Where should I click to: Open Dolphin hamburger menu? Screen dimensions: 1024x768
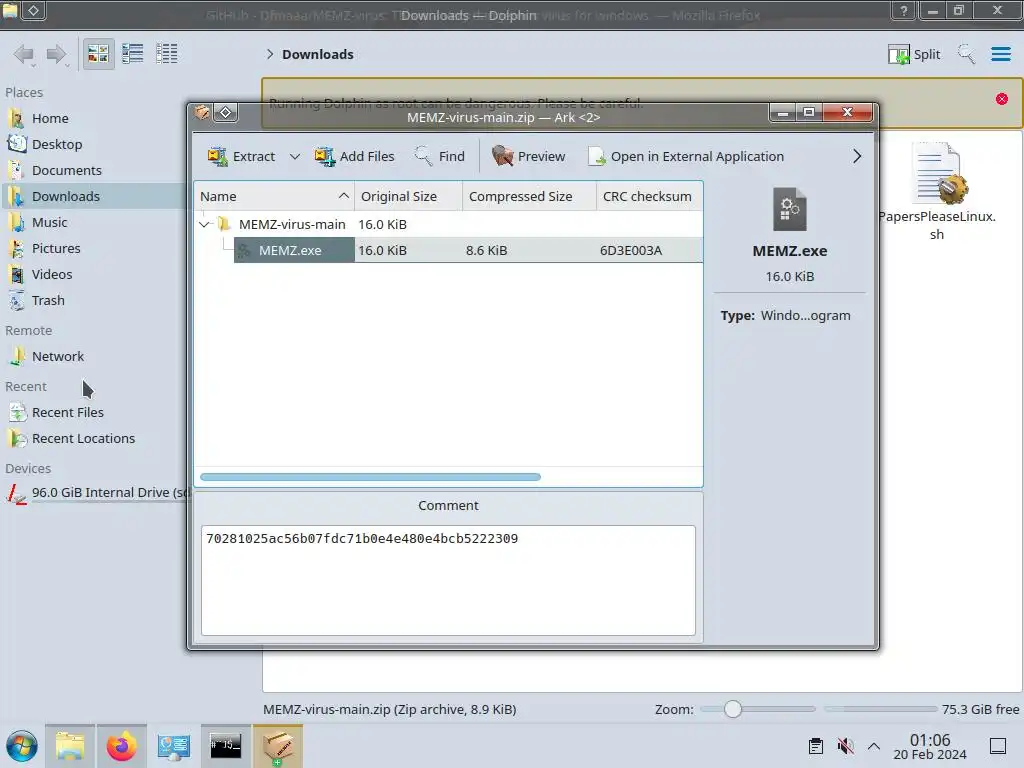1000,54
